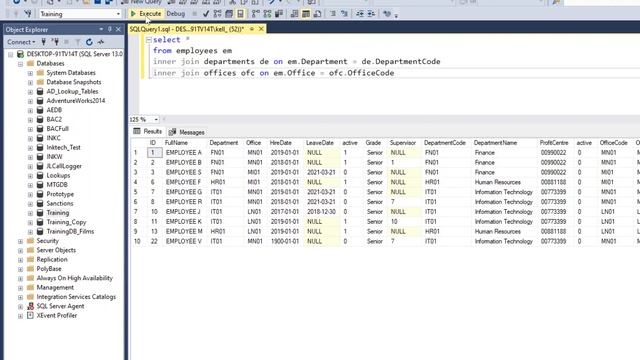The width and height of the screenshot is (640, 360).
Task: Close the SQLQuery1.sql tab
Action: tap(261, 29)
